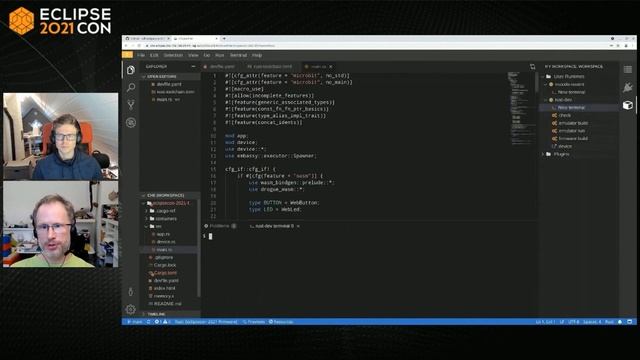Open app.rs in the file tree

(163, 234)
